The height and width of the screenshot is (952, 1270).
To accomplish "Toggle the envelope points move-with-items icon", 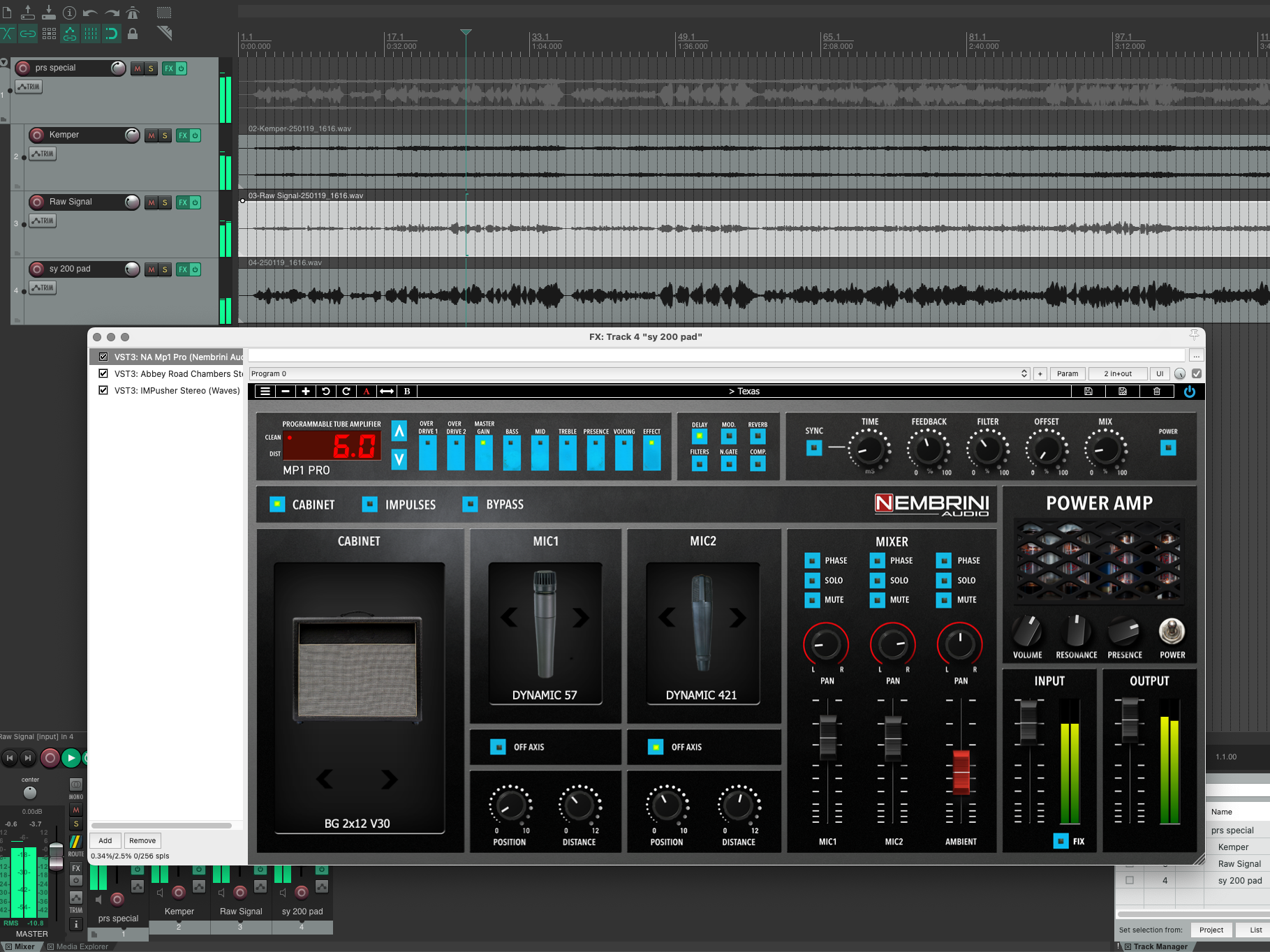I will click(x=70, y=34).
